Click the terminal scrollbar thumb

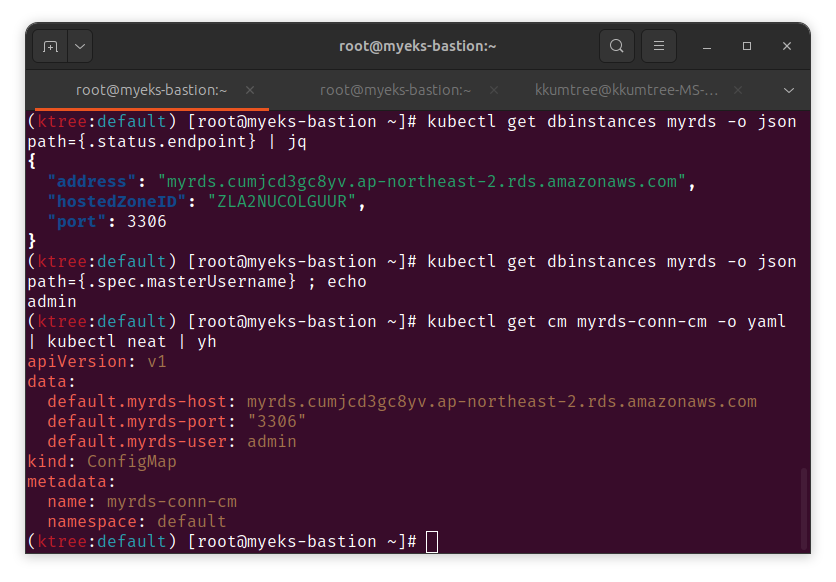(803, 508)
